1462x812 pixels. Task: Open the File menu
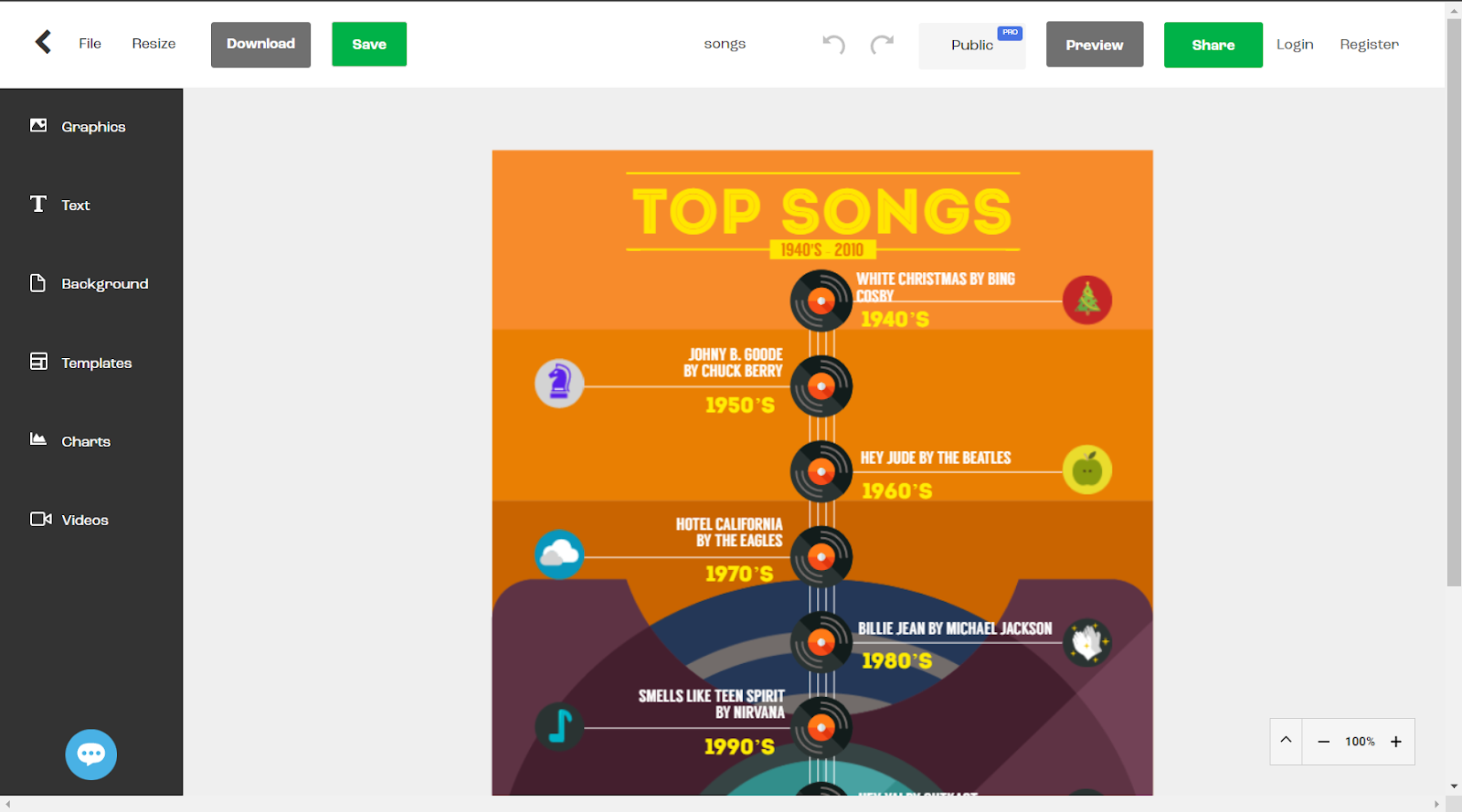tap(90, 43)
